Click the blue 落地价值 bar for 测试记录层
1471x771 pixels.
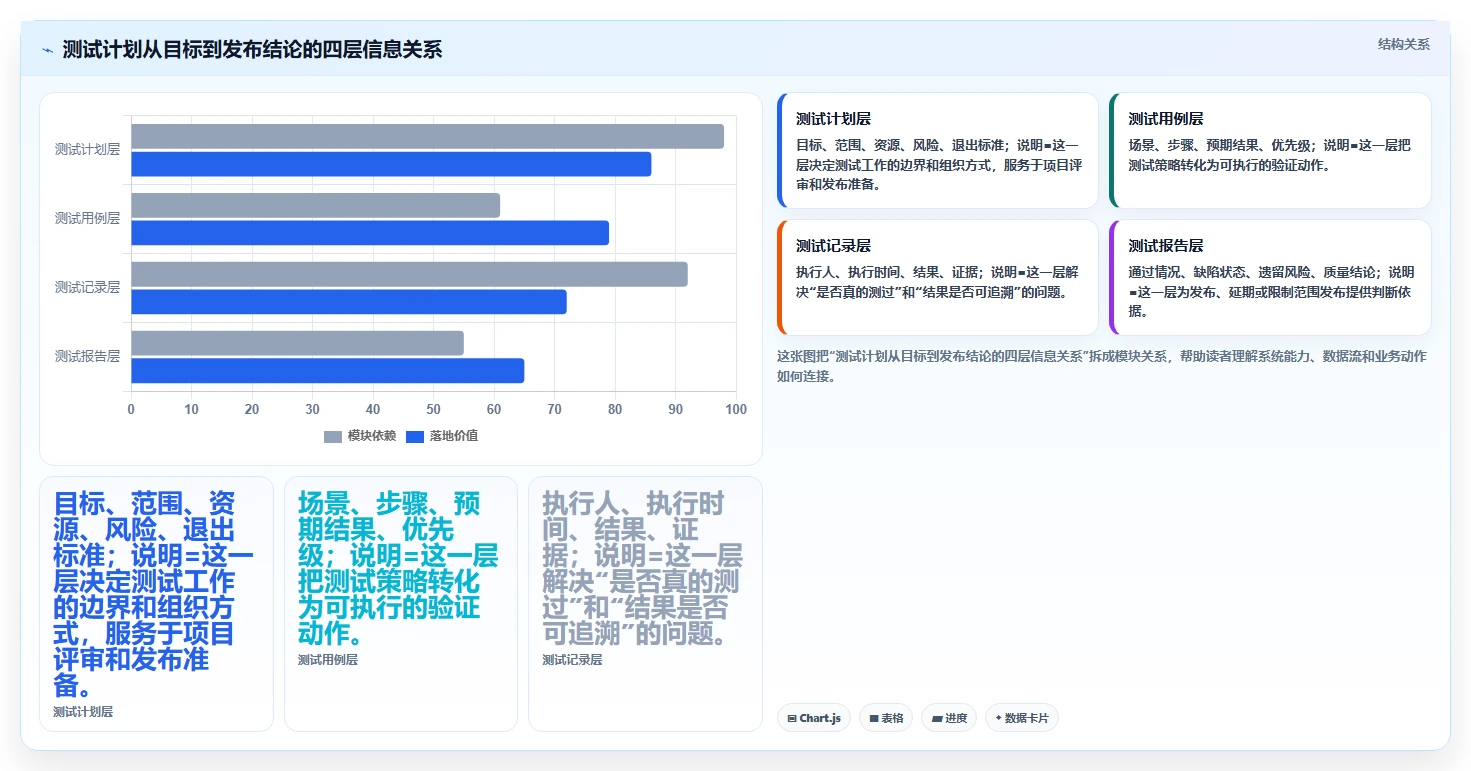point(349,302)
